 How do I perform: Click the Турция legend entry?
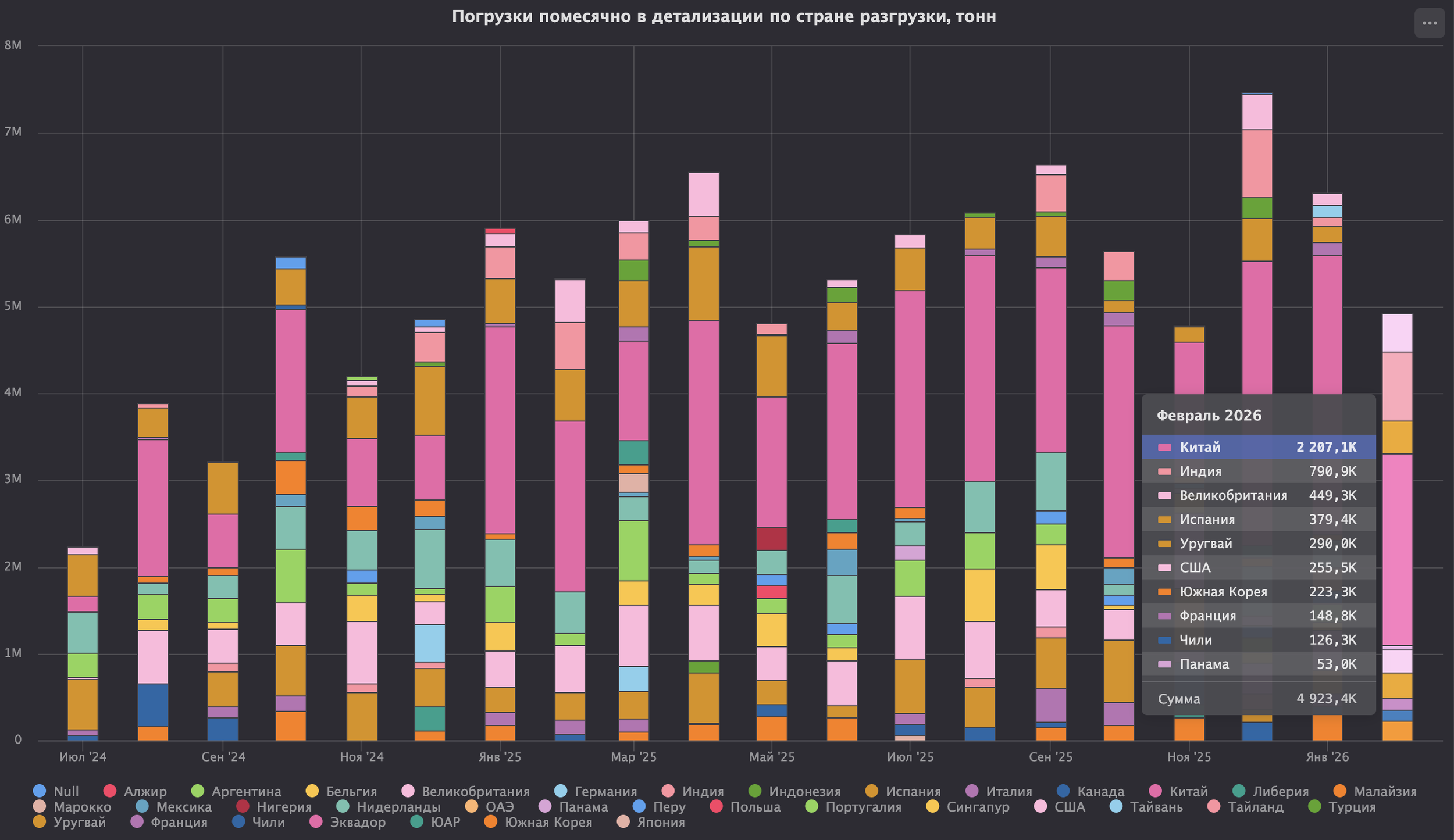pos(1352,807)
